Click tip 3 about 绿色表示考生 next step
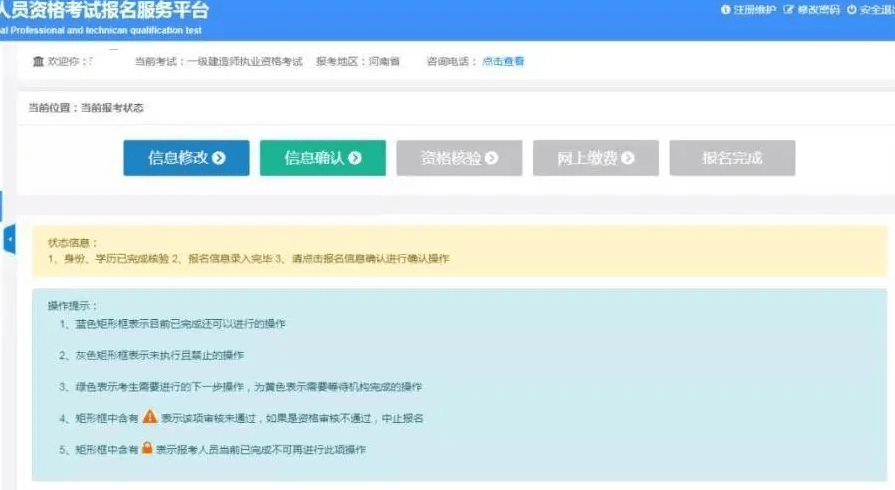The width and height of the screenshot is (895, 490). pyautogui.click(x=240, y=387)
